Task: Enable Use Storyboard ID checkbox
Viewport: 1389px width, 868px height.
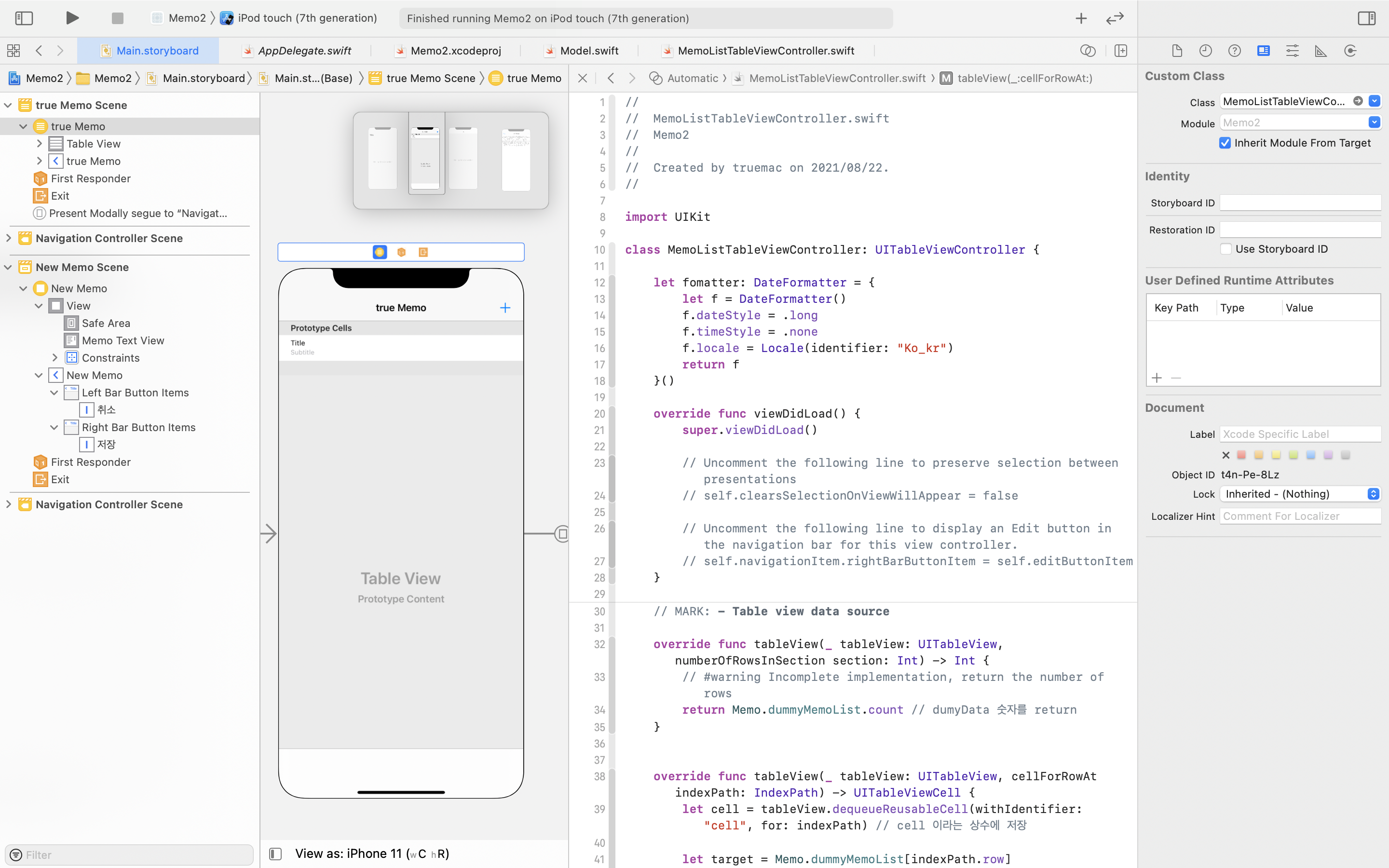Action: 1226,248
